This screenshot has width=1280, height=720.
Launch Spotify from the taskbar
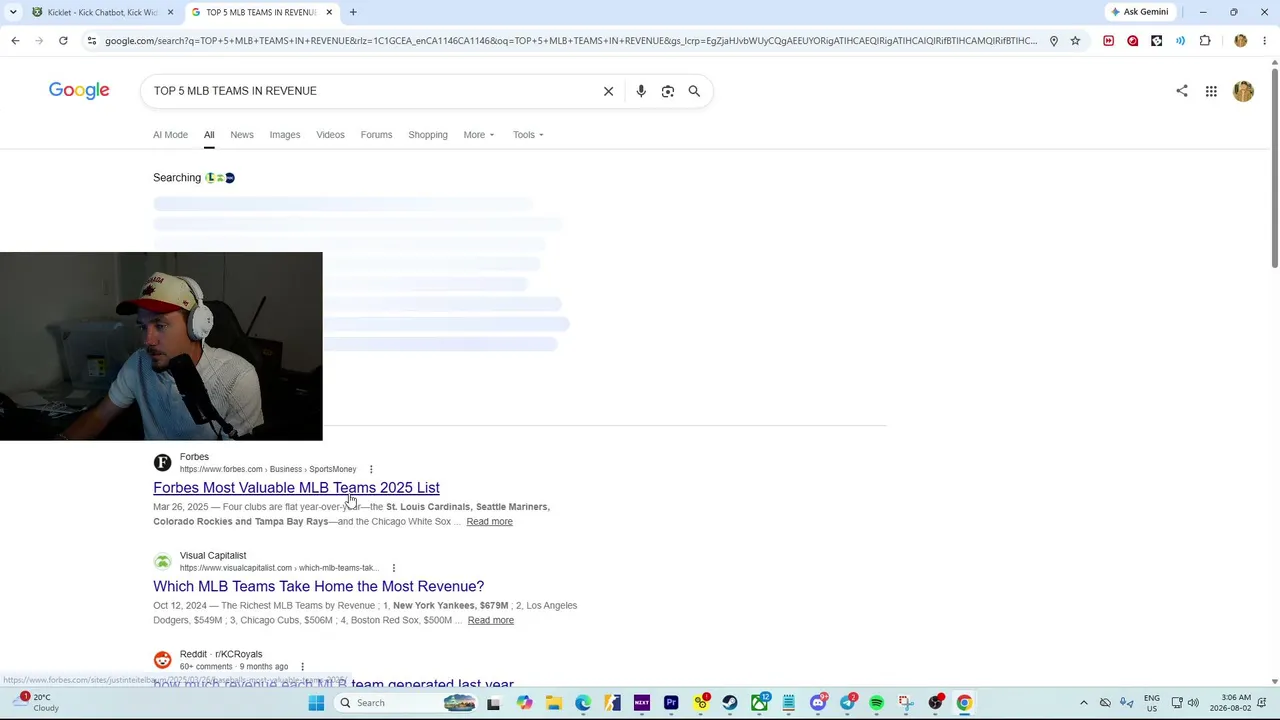[x=876, y=703]
